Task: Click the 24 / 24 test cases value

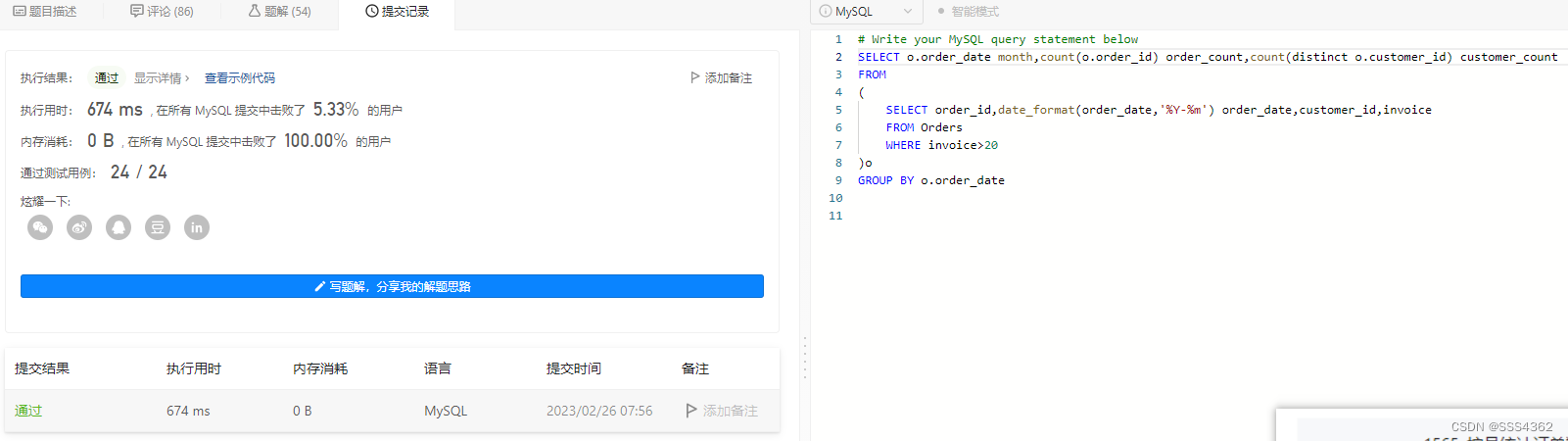Action: tap(139, 172)
